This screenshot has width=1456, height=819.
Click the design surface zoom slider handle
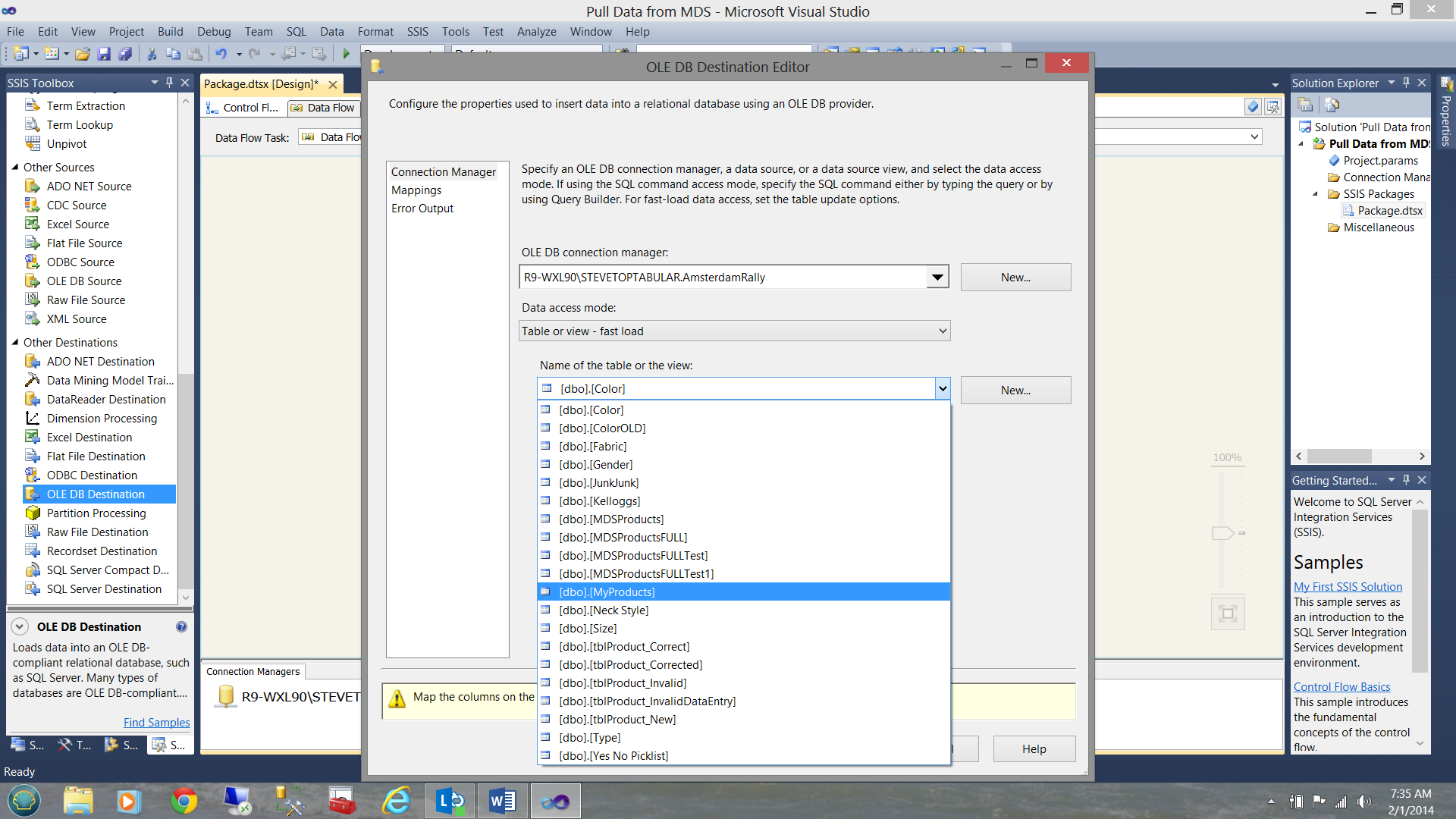[x=1222, y=533]
